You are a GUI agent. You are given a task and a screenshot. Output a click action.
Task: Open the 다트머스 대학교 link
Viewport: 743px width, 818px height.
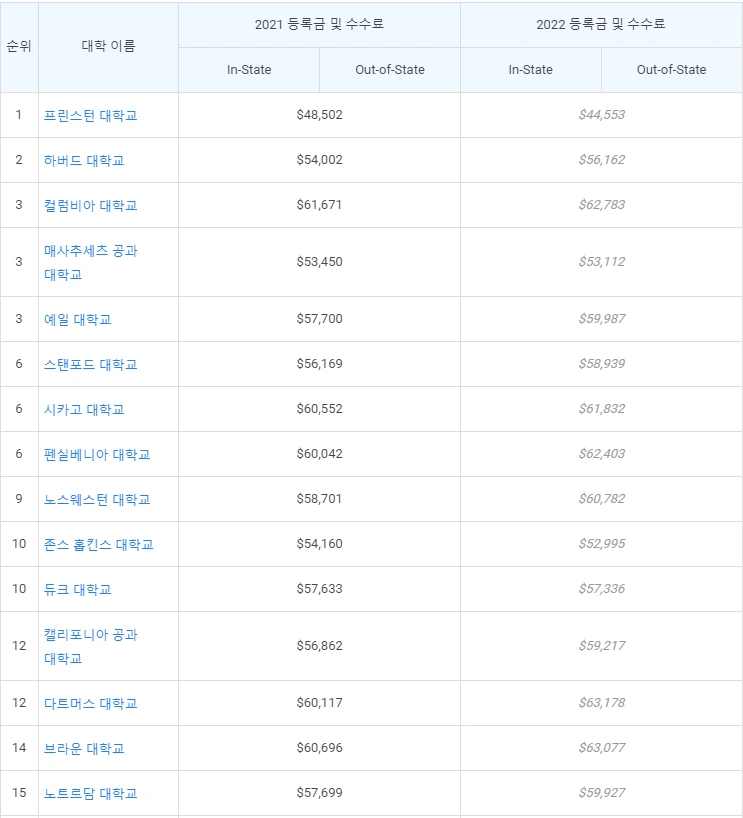[90, 703]
